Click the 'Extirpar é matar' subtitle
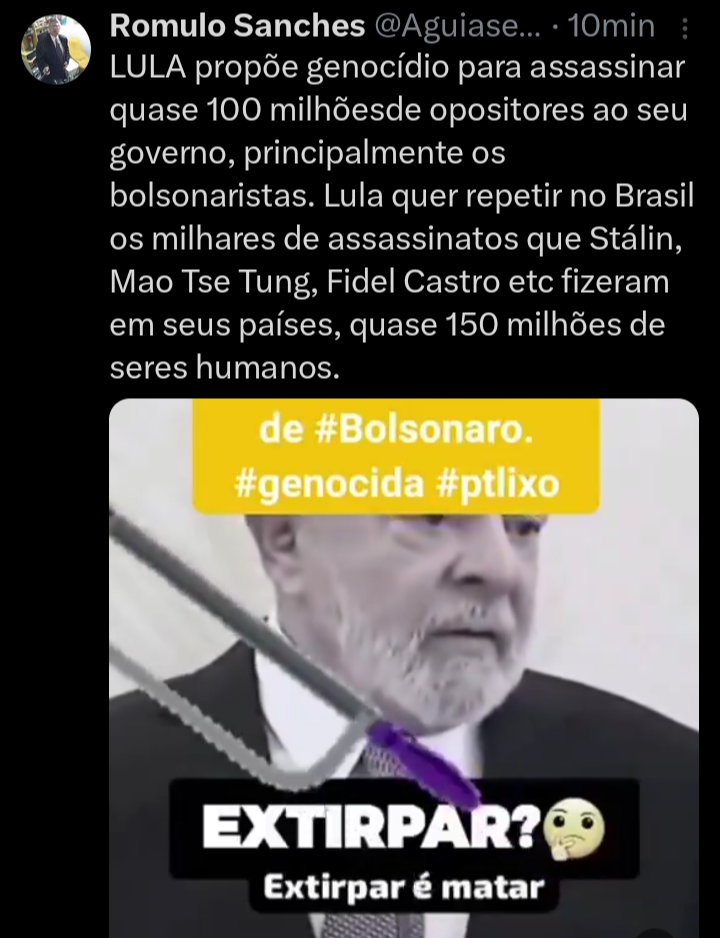Screen dimensions: 720x938 pyautogui.click(x=404, y=888)
